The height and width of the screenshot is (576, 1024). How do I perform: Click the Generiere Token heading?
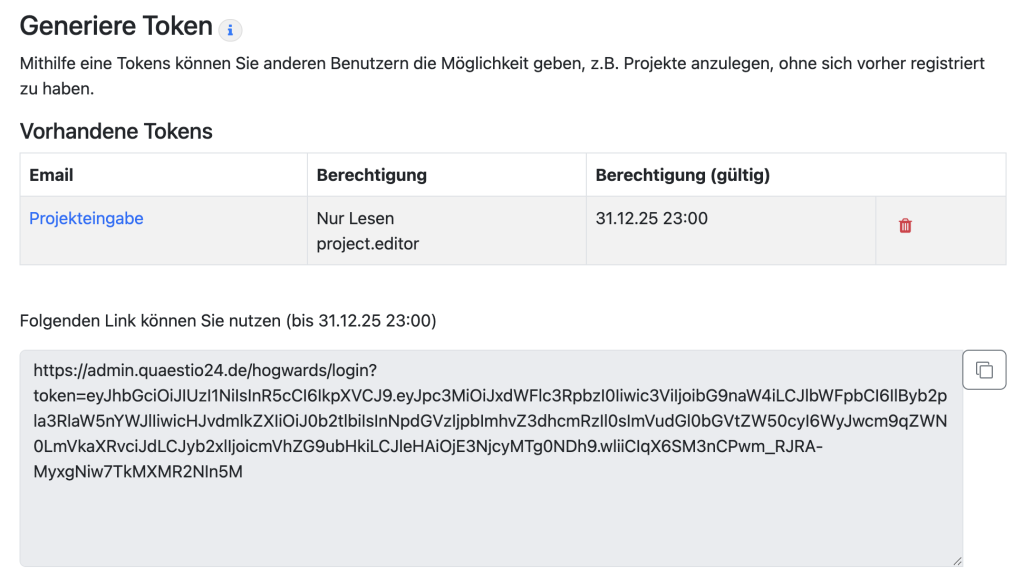[116, 27]
